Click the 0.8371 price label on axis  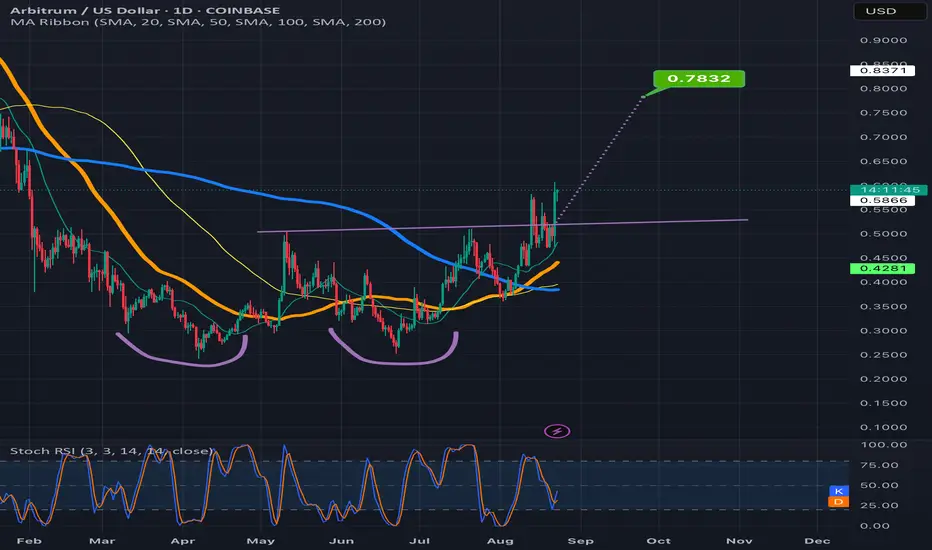coord(883,70)
